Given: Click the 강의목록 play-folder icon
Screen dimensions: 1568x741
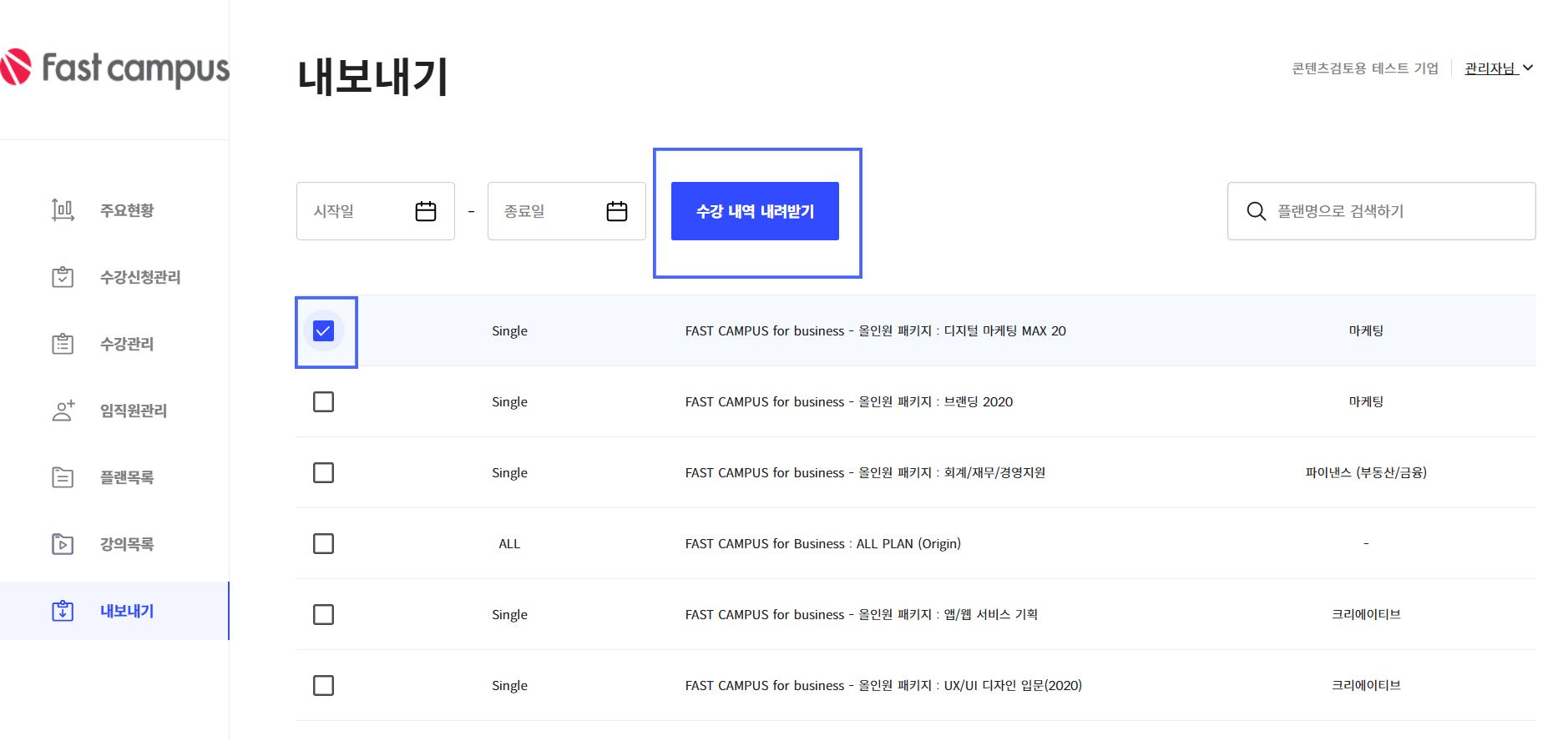Looking at the screenshot, I should pyautogui.click(x=63, y=544).
